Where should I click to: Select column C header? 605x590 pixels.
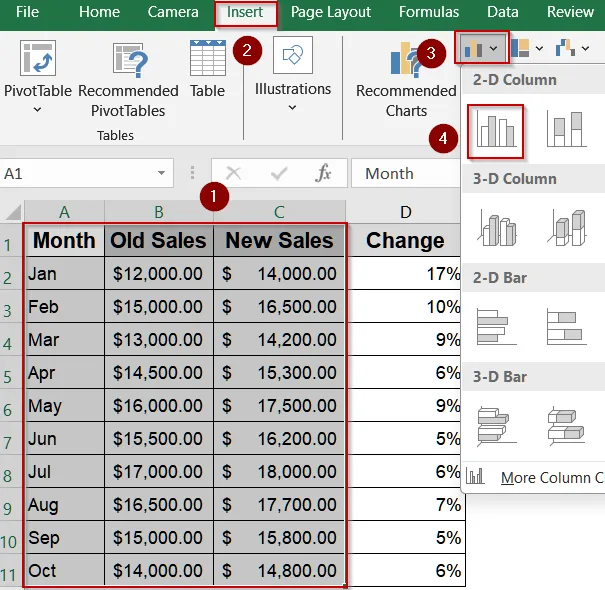279,212
